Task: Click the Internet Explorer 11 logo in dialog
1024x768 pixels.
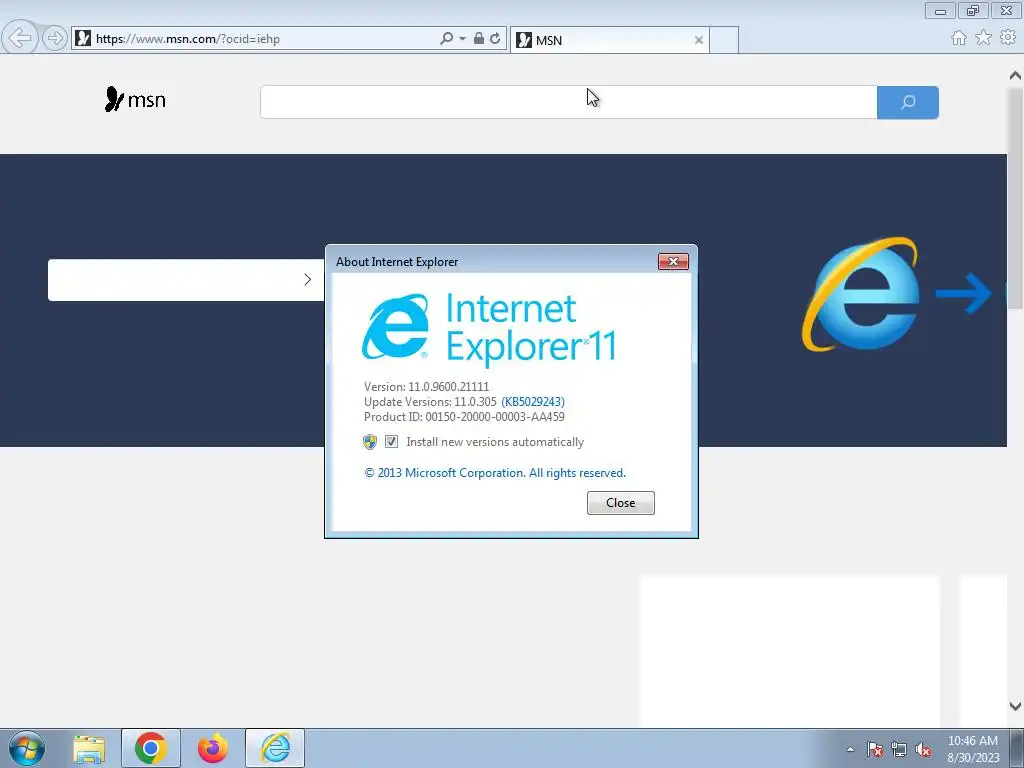Action: tap(489, 328)
